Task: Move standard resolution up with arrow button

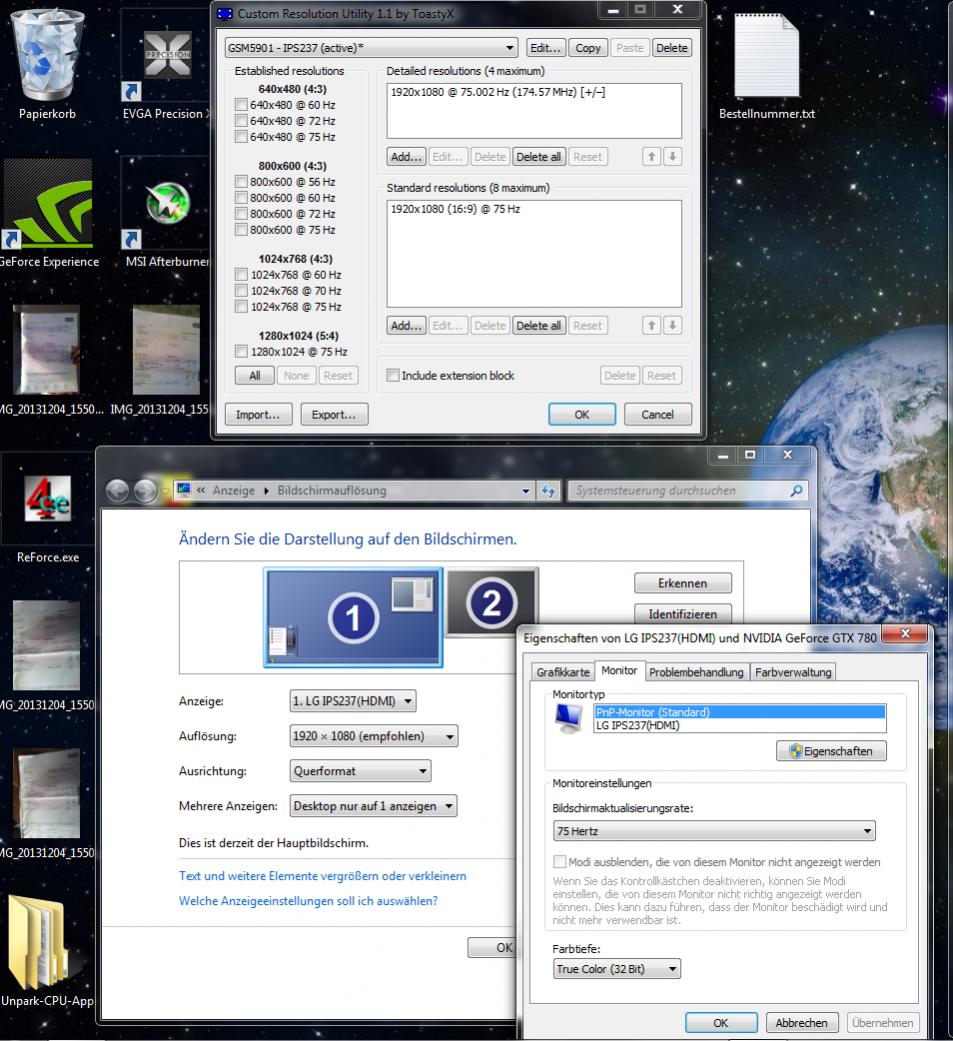Action: click(x=651, y=325)
